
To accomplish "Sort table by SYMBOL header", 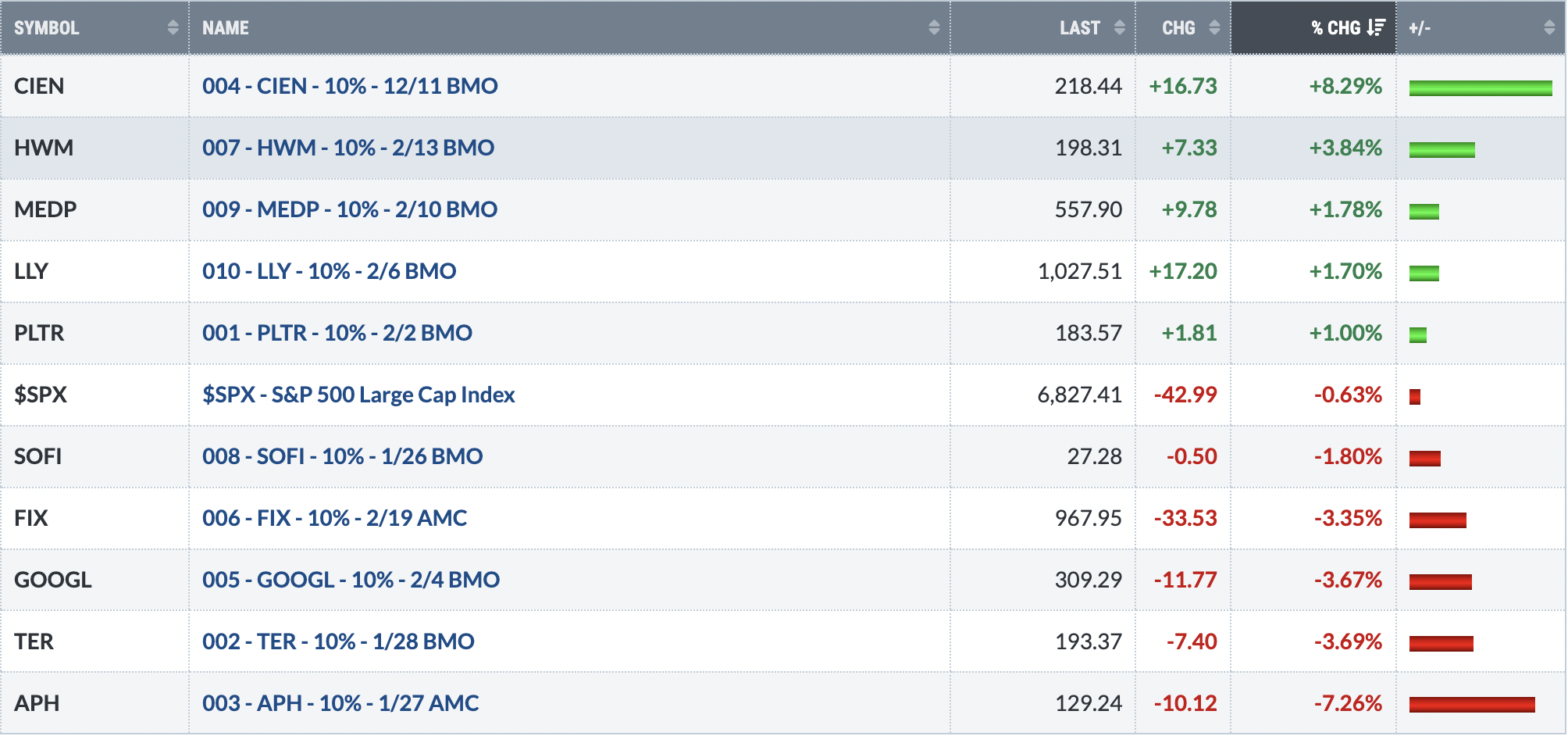I will (x=47, y=28).
